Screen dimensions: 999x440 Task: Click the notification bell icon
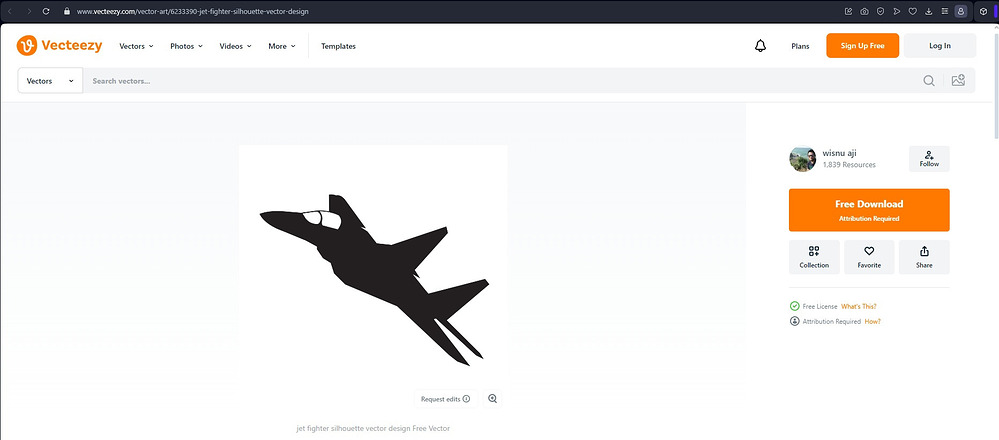(x=760, y=46)
